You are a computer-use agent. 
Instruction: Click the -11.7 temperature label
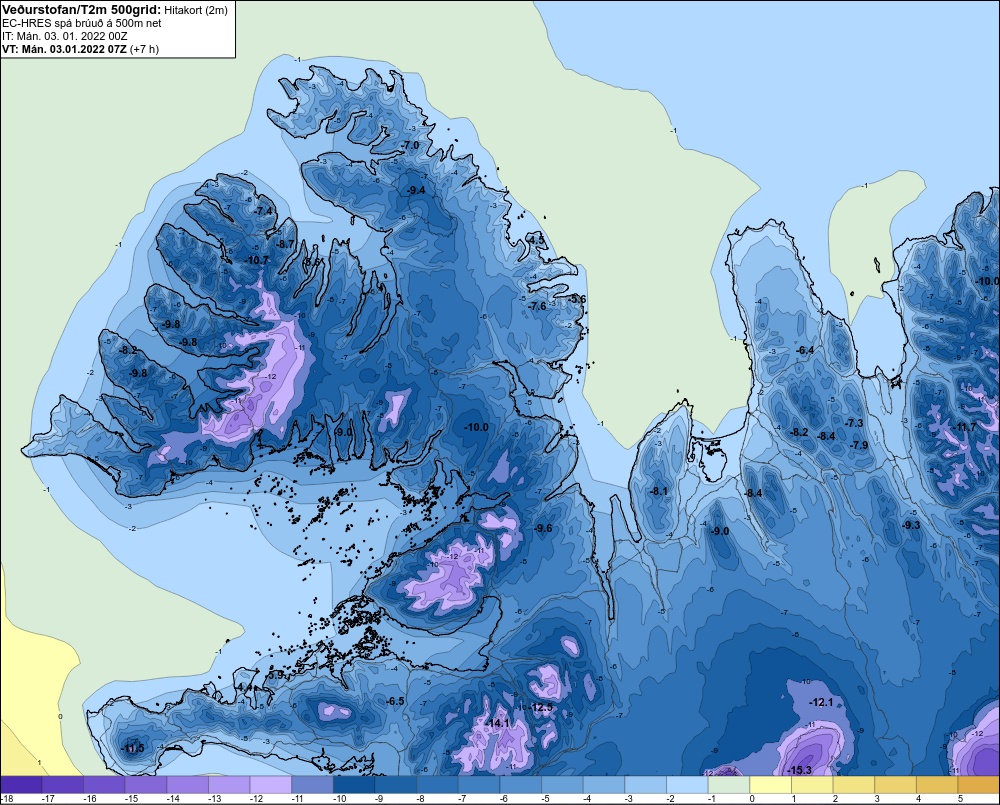(964, 427)
